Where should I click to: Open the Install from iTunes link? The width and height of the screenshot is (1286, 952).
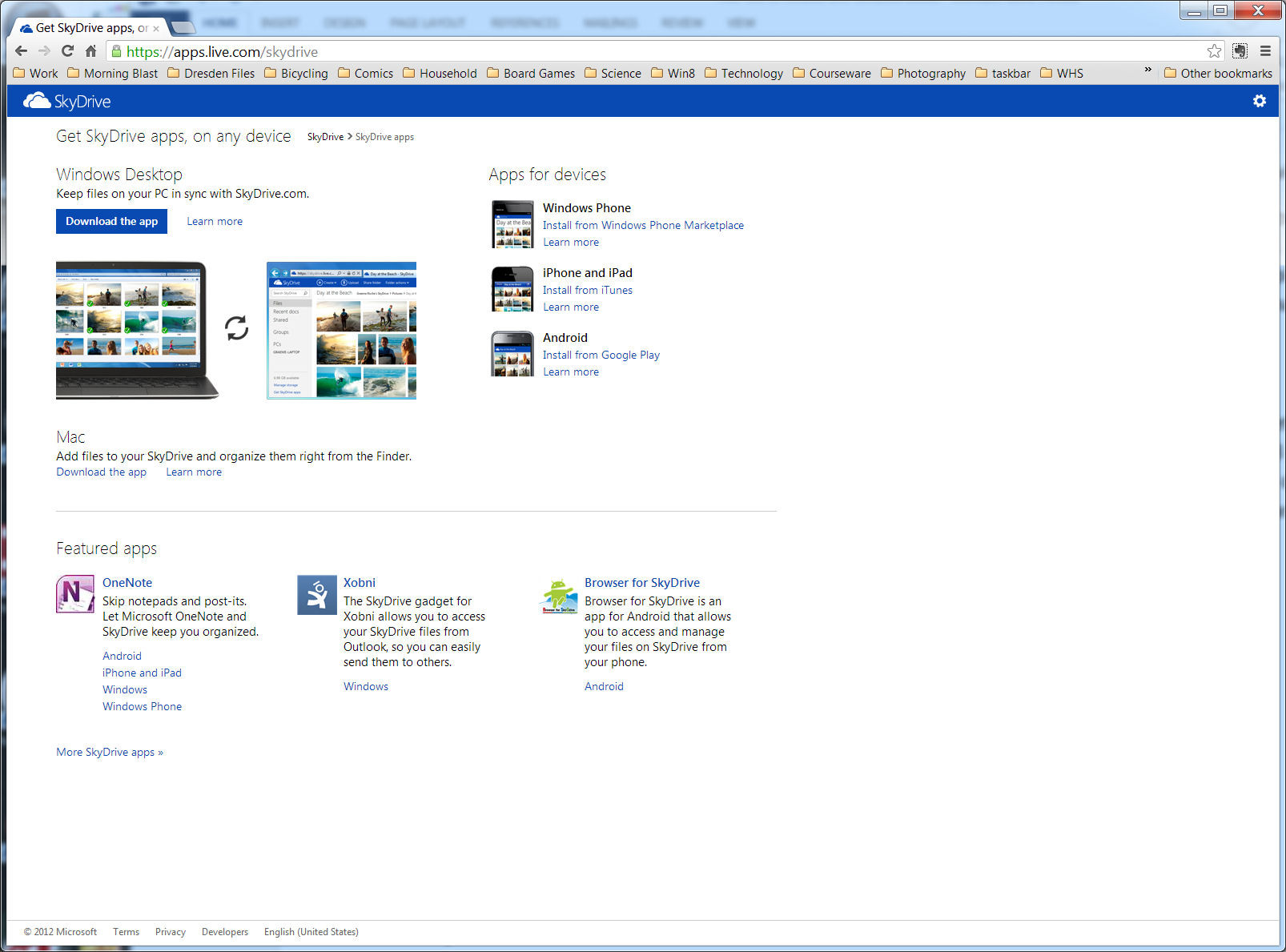[x=587, y=291]
